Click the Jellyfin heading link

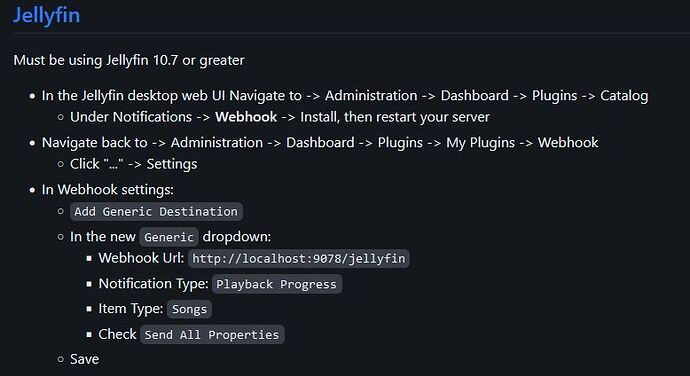(46, 15)
